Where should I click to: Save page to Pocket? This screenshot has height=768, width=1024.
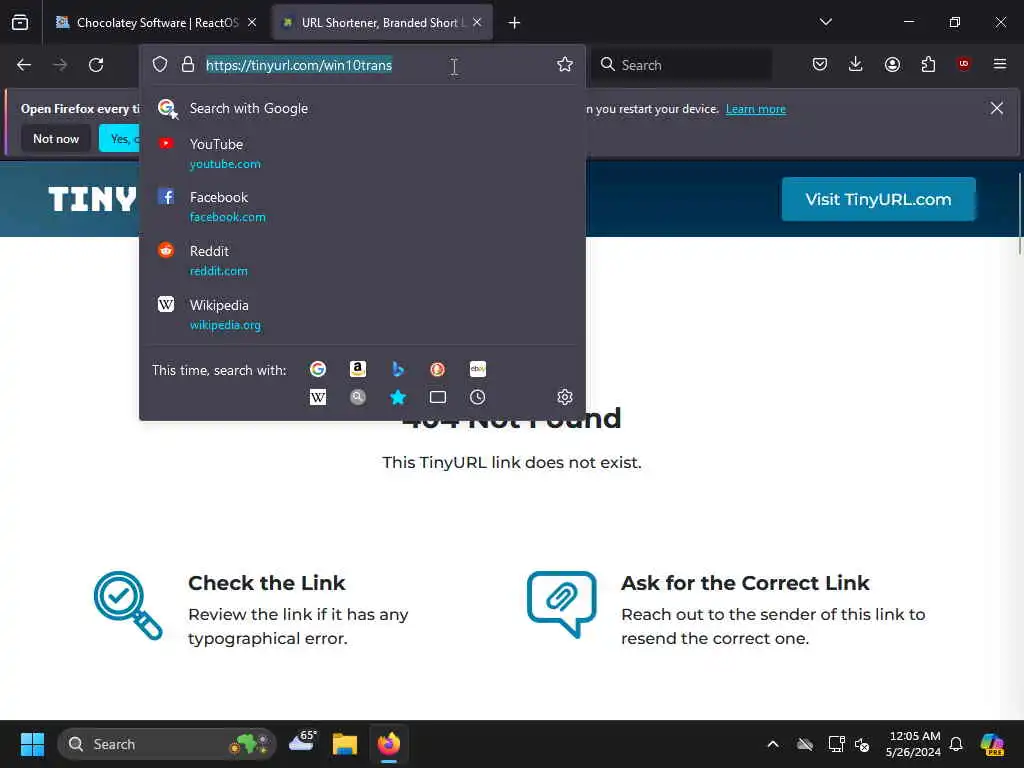pyautogui.click(x=820, y=64)
